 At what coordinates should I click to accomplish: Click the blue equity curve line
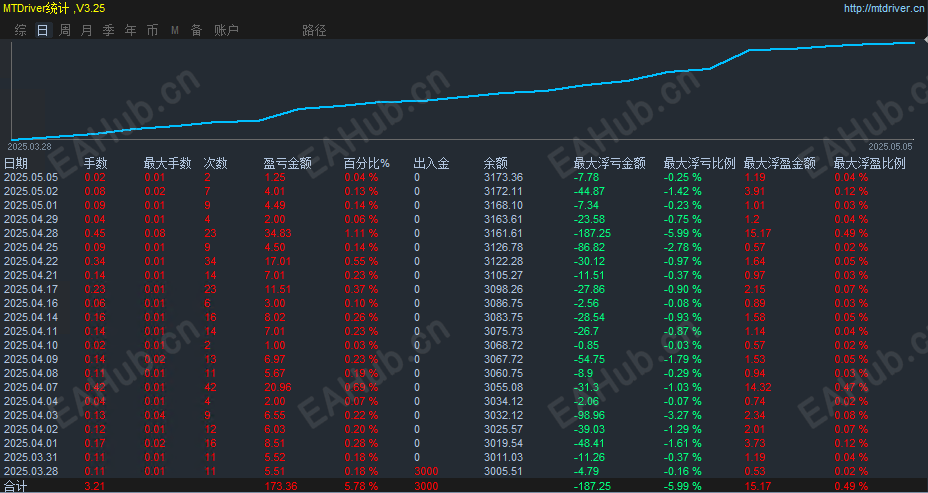(463, 96)
